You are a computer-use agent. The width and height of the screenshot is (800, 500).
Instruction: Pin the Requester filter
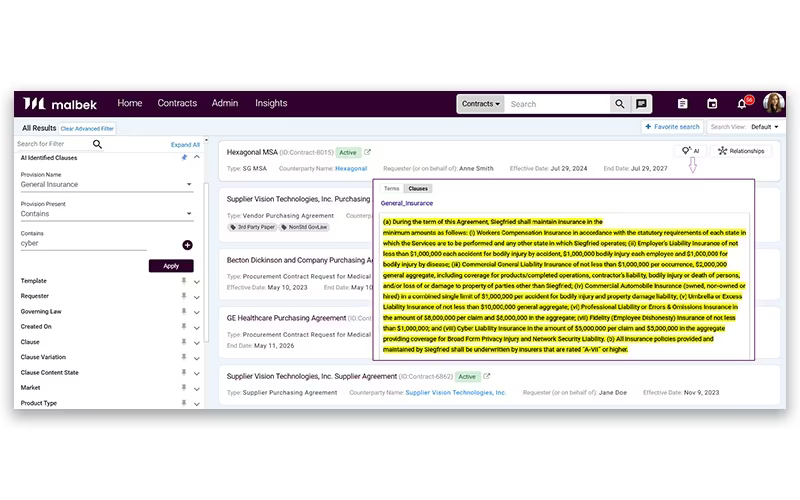click(x=184, y=296)
